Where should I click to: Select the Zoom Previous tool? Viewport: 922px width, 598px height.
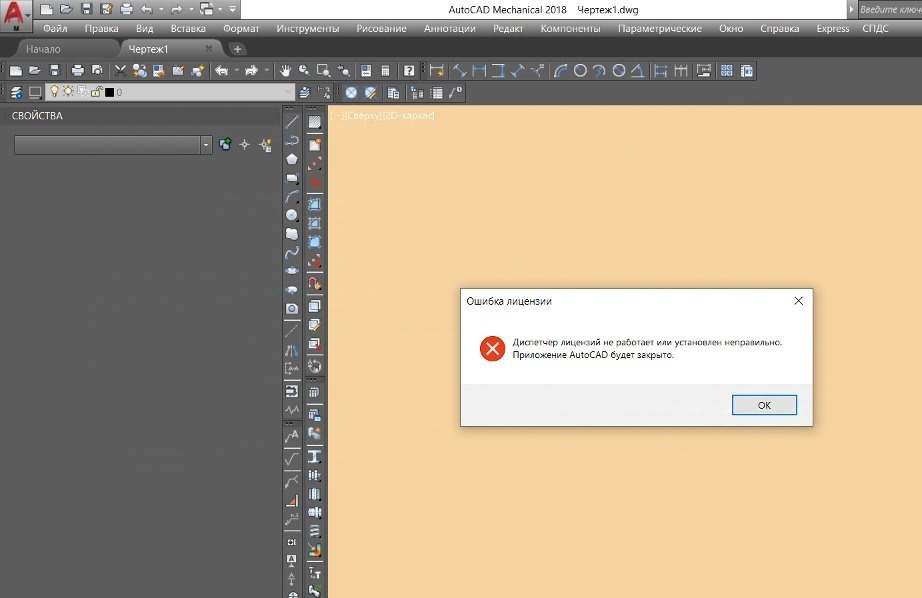[x=343, y=71]
